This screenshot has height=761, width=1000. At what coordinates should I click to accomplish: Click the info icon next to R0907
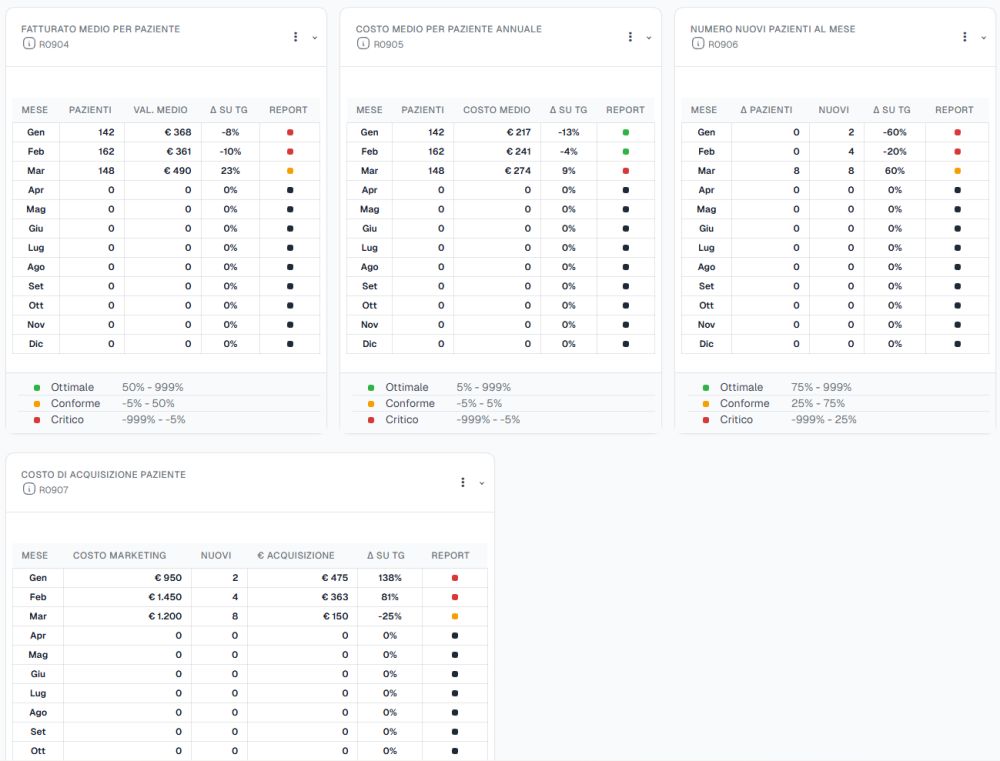click(x=29, y=489)
